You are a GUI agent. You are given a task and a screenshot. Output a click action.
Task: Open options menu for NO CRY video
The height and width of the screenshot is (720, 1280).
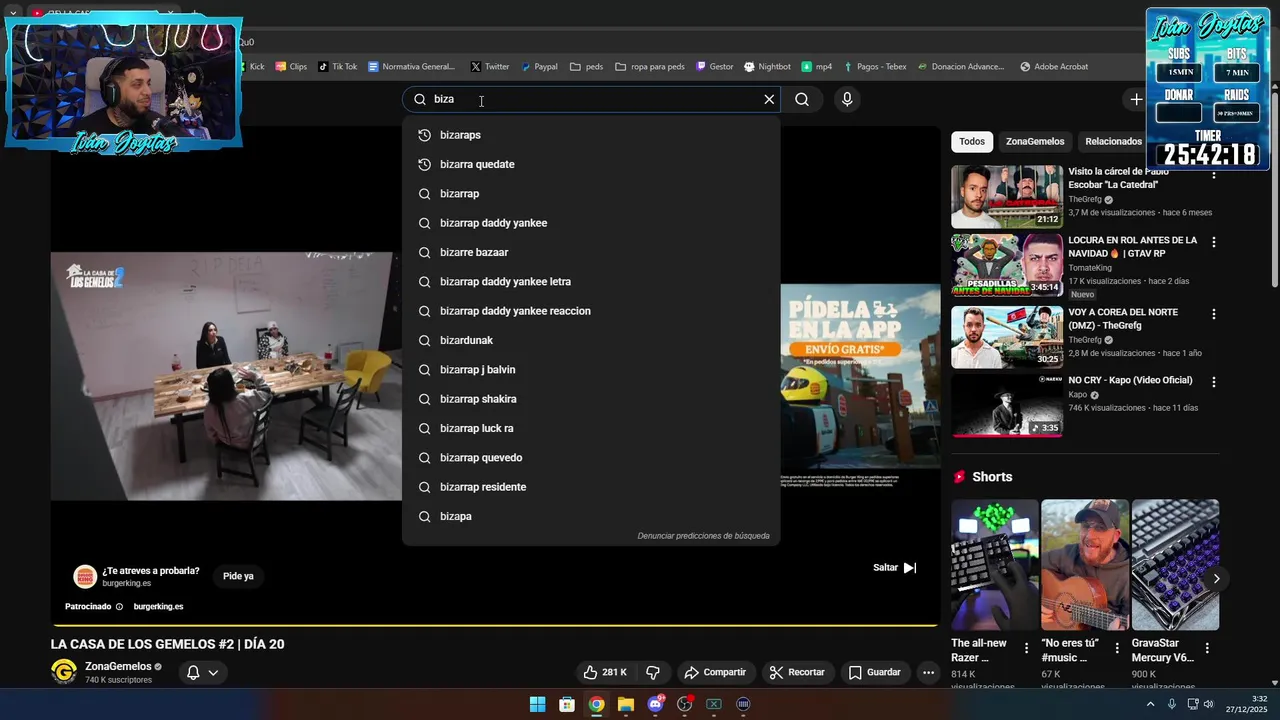coord(1214,382)
